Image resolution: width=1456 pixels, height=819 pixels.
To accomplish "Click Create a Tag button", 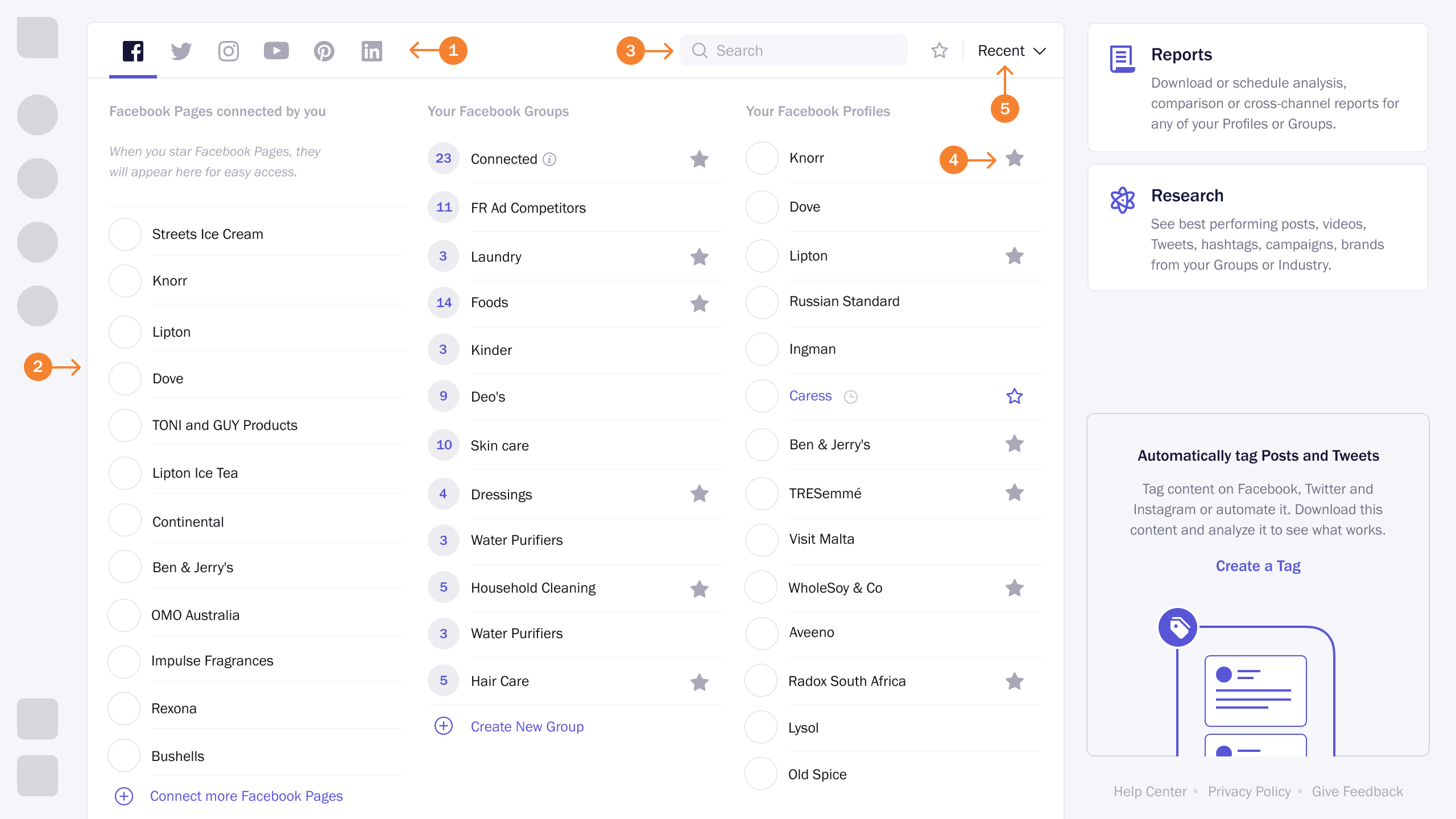I will point(1258,566).
